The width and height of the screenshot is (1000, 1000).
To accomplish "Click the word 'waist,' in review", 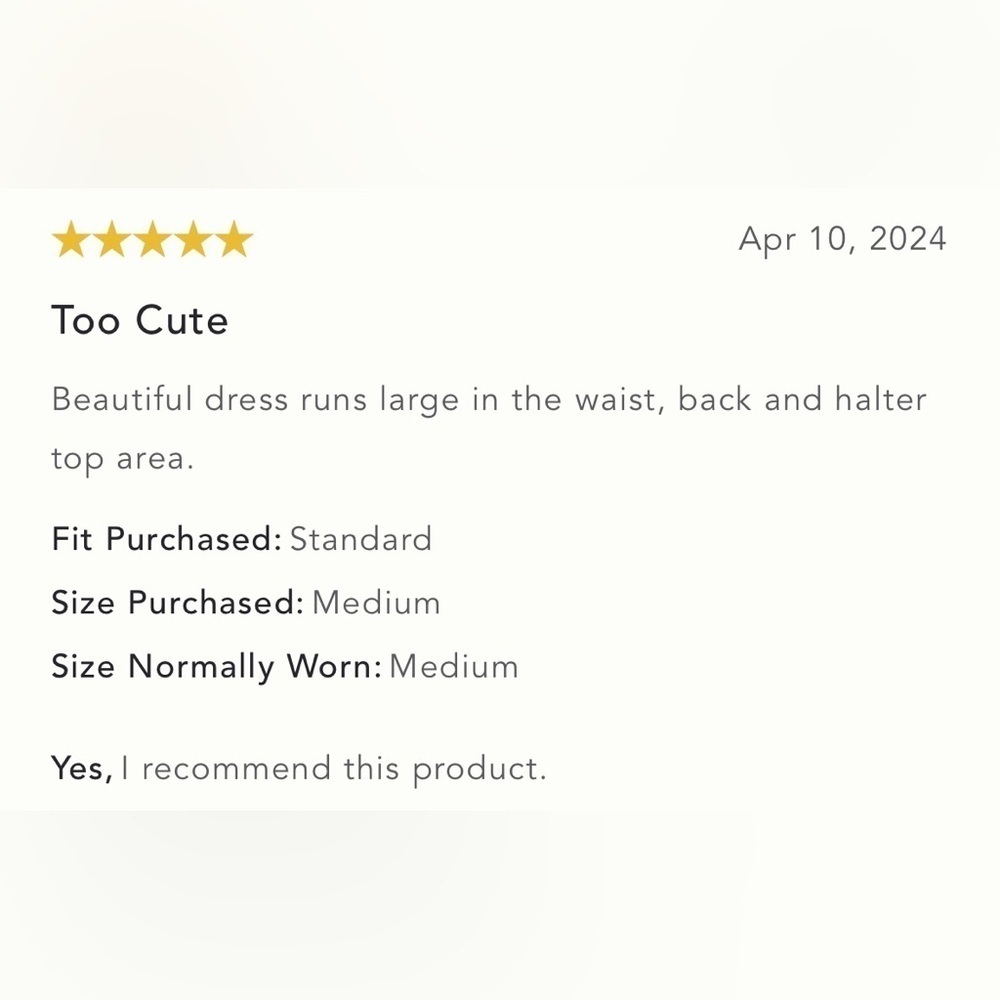I will (620, 401).
